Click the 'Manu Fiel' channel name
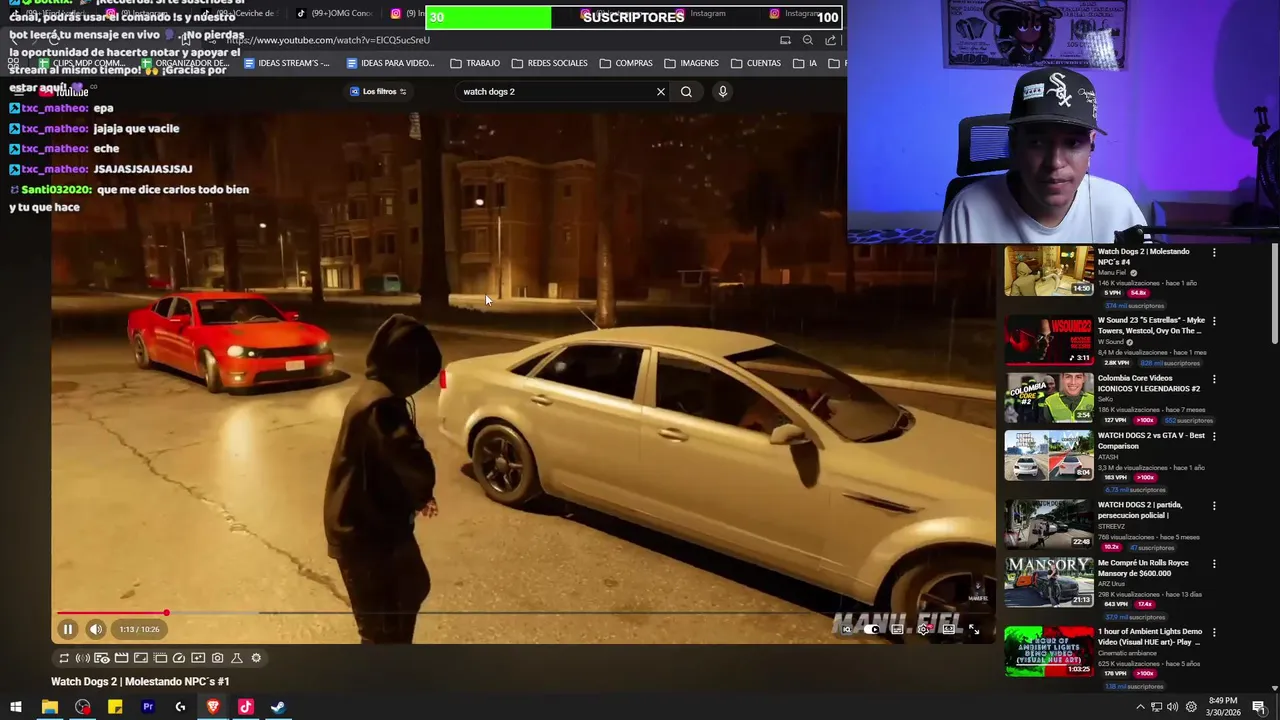The image size is (1280, 720). coord(1112,273)
